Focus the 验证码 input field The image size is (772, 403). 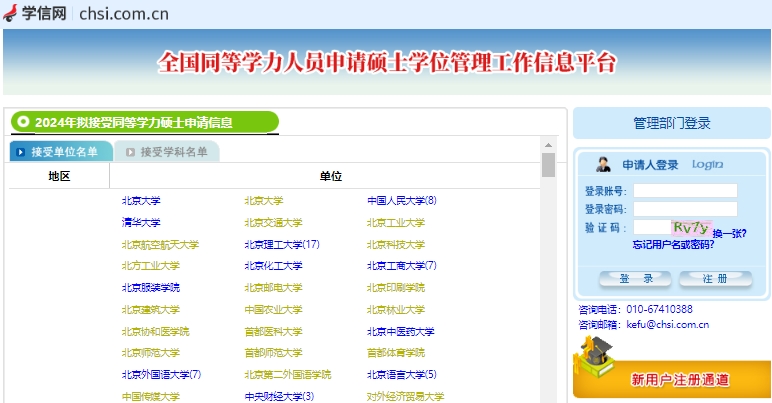[x=652, y=227]
